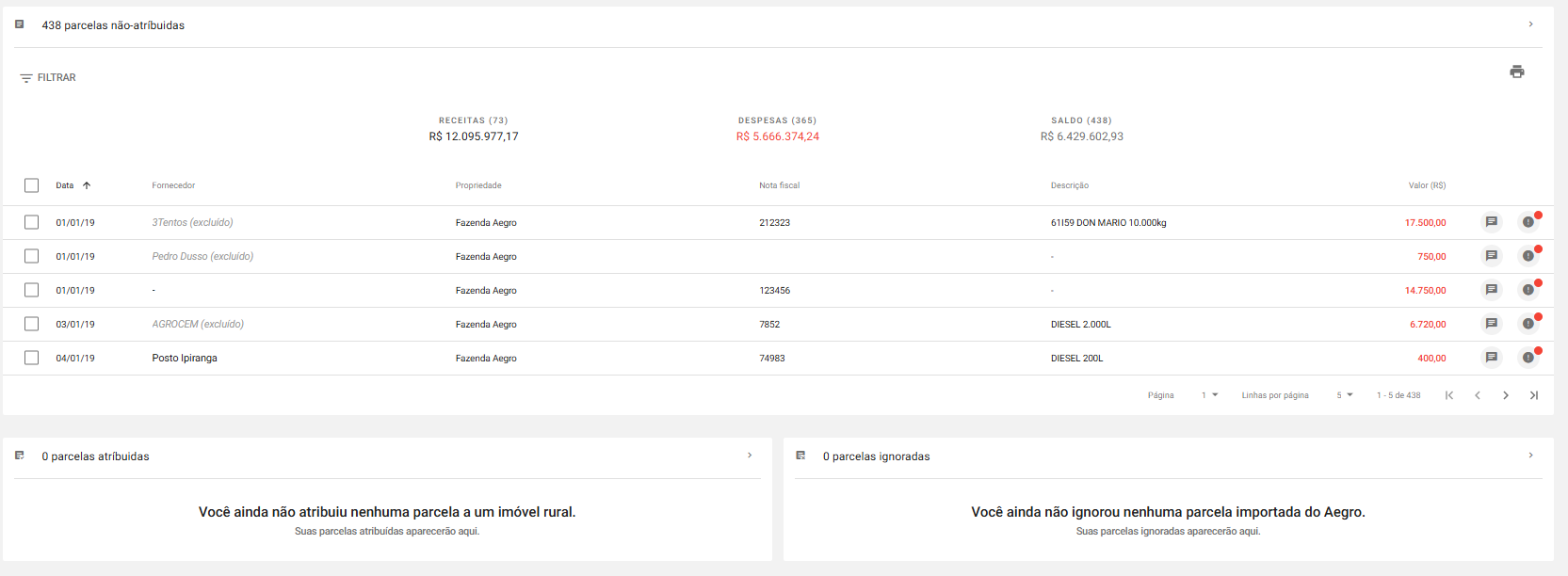Open comment icon for Posto Ipiranga row
Image resolution: width=1568 pixels, height=576 pixels.
tap(1491, 358)
